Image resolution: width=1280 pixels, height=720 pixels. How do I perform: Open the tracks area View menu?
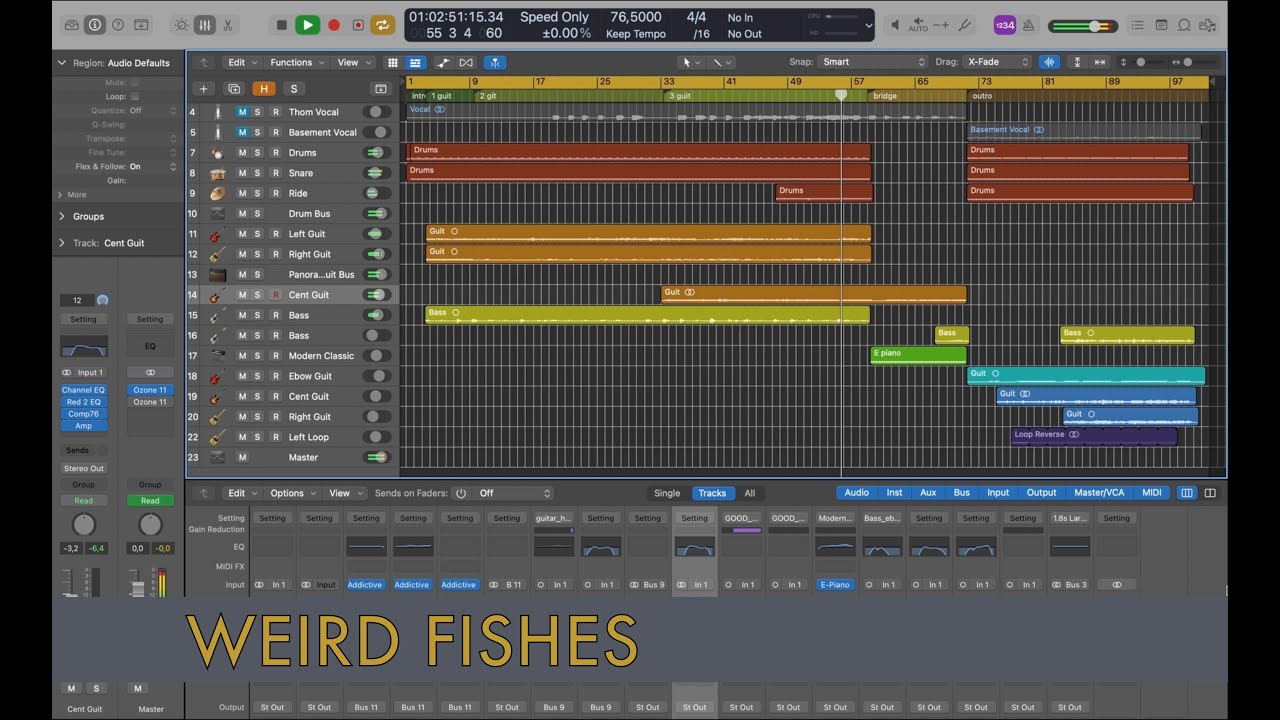point(353,62)
